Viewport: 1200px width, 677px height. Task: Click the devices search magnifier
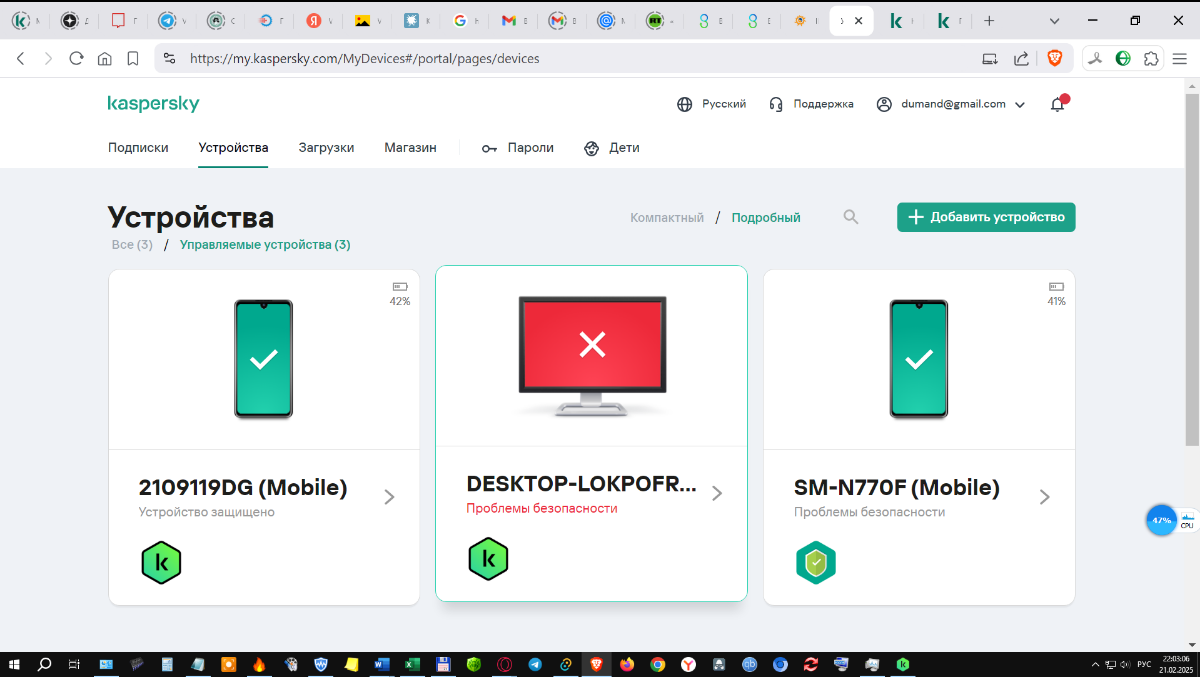point(851,217)
